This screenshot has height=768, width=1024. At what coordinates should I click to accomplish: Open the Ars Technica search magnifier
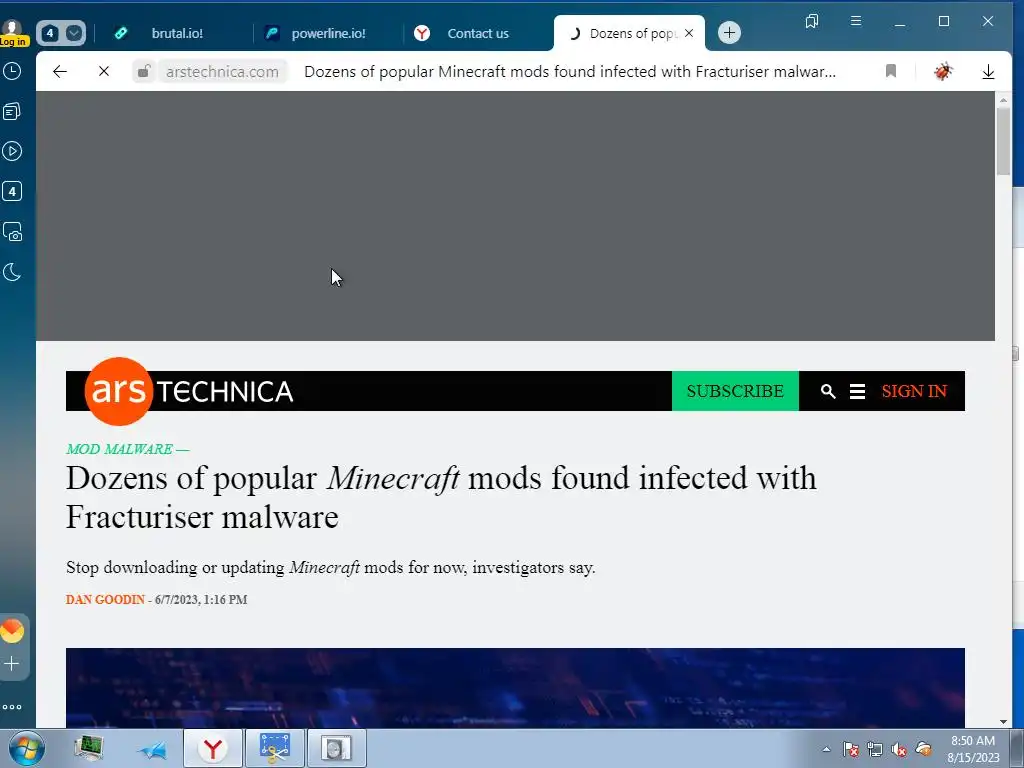pos(828,391)
